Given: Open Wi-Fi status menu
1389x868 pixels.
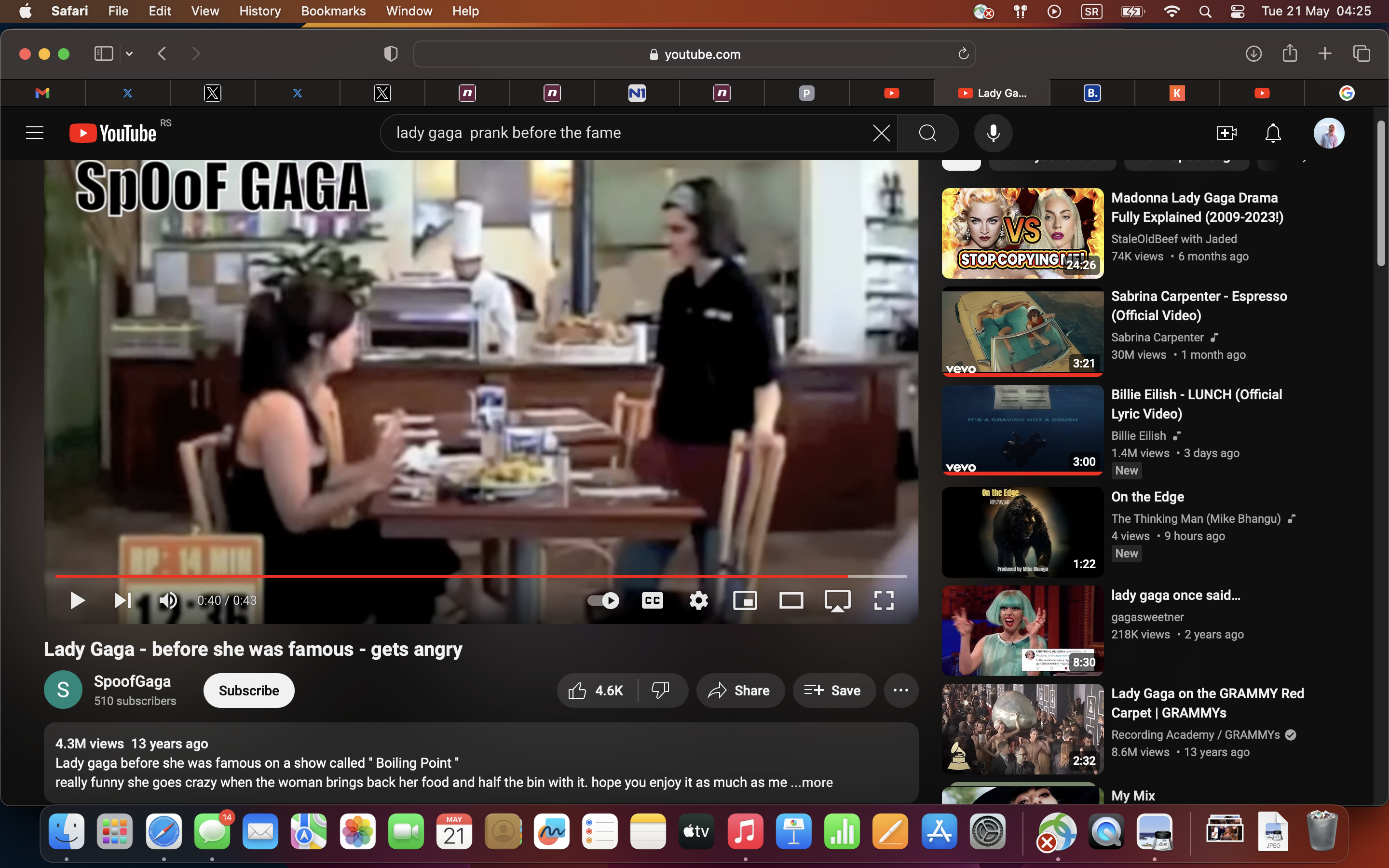Looking at the screenshot, I should click(x=1171, y=12).
